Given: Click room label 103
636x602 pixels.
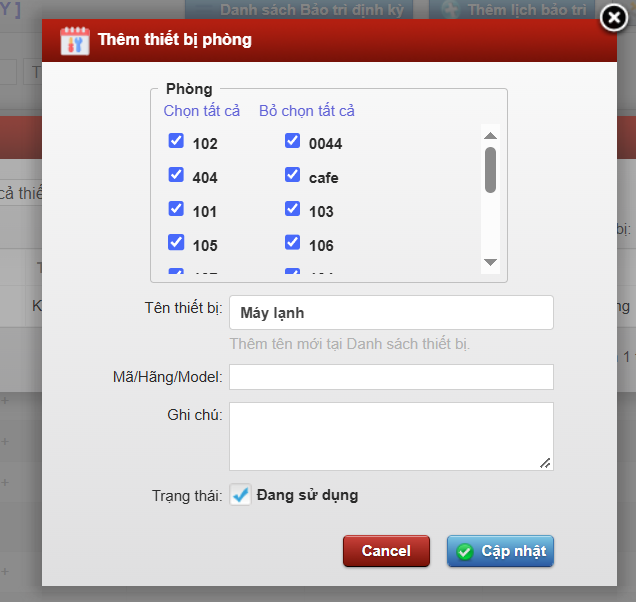Looking at the screenshot, I should pyautogui.click(x=321, y=211).
